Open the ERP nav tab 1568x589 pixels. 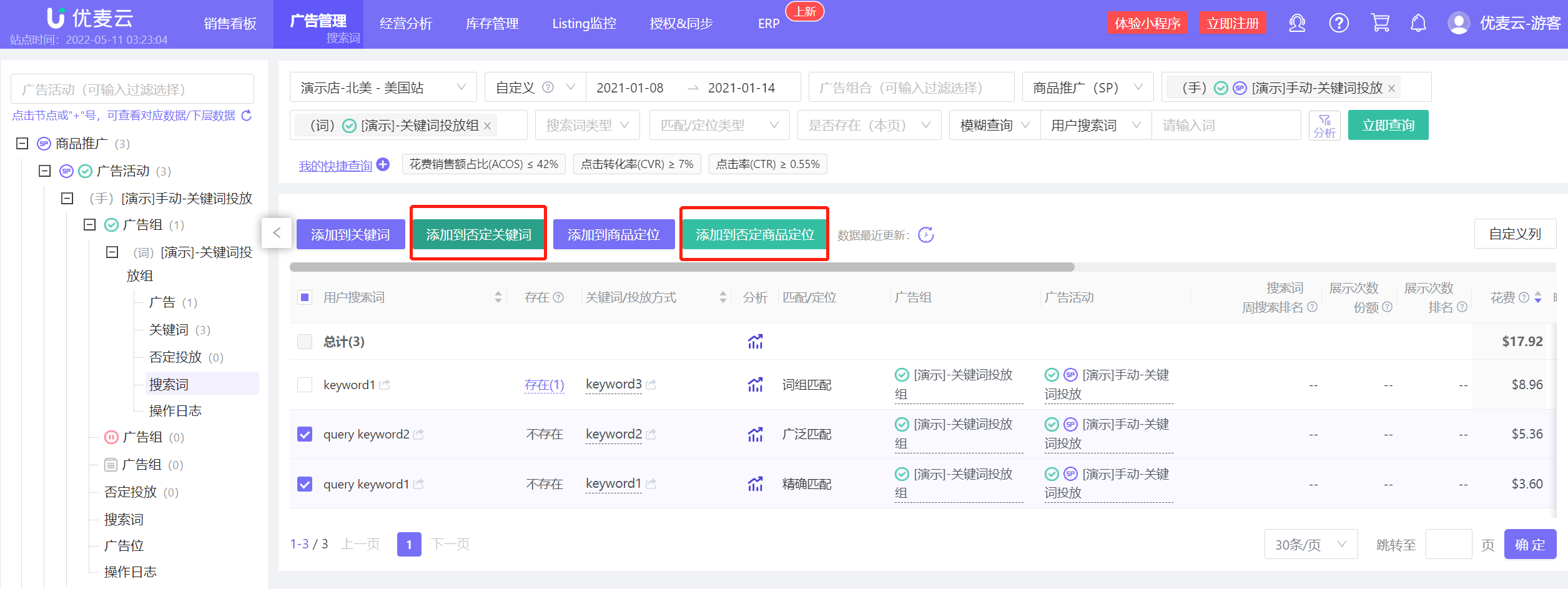tap(769, 24)
